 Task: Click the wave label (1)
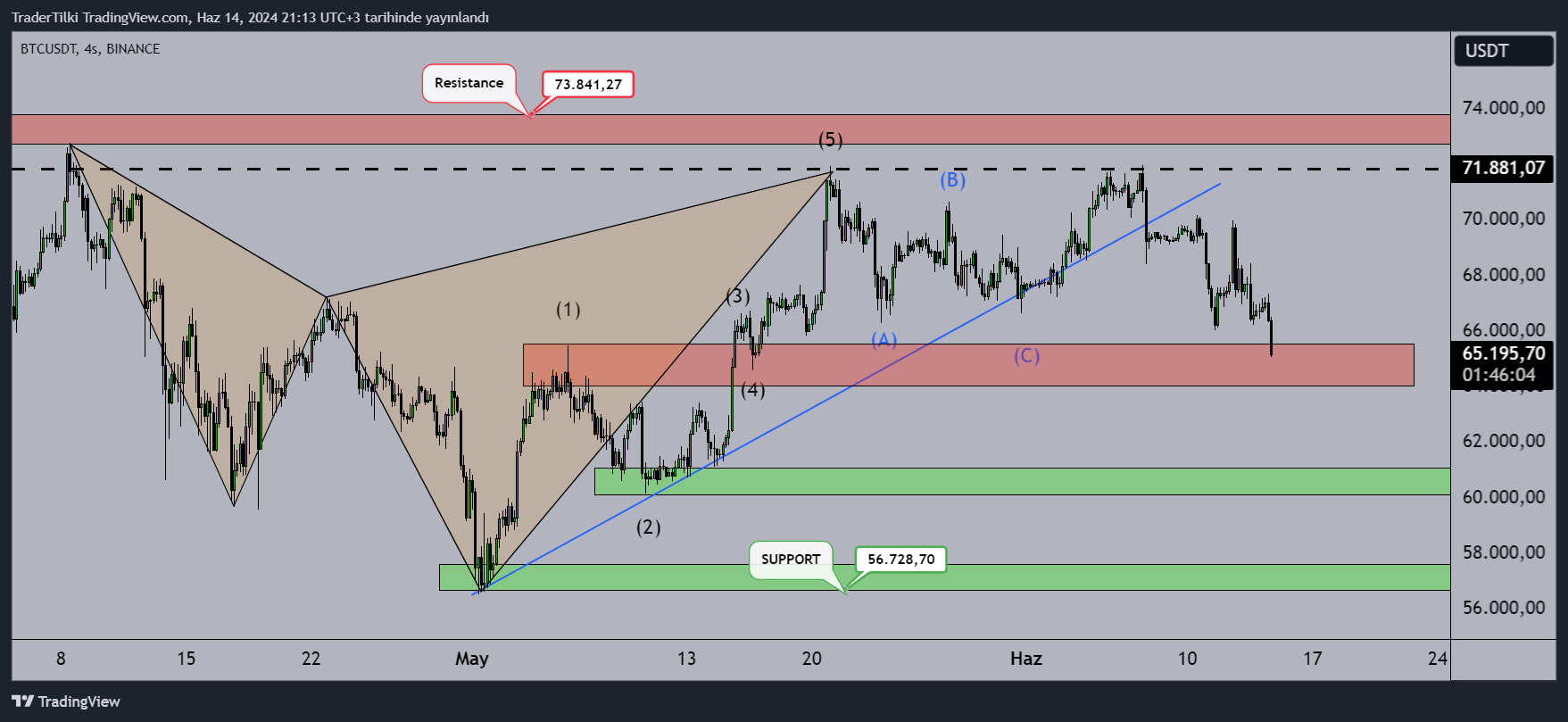[568, 310]
